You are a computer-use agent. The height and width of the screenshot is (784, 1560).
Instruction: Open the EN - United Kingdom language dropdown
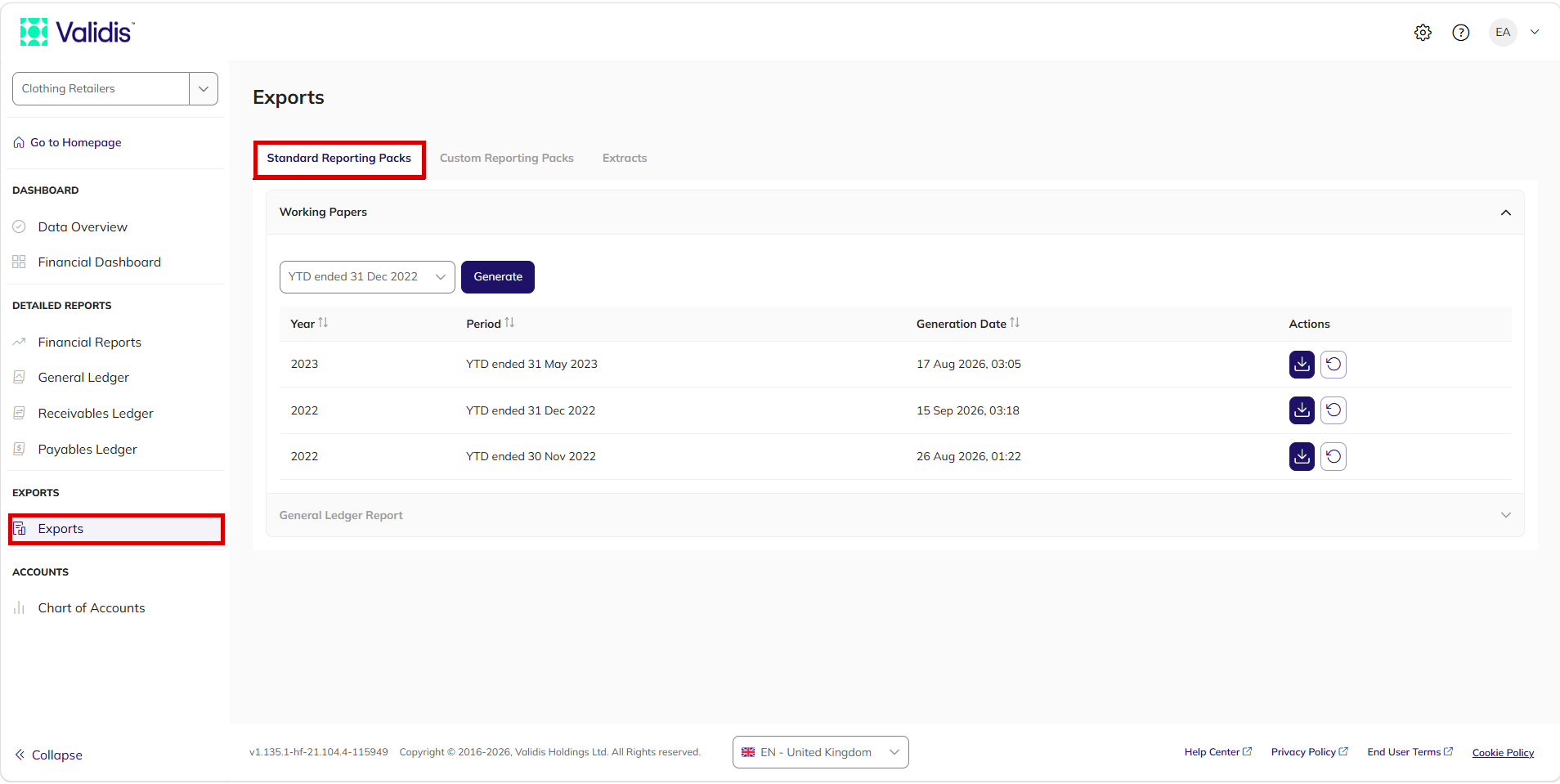tap(820, 752)
